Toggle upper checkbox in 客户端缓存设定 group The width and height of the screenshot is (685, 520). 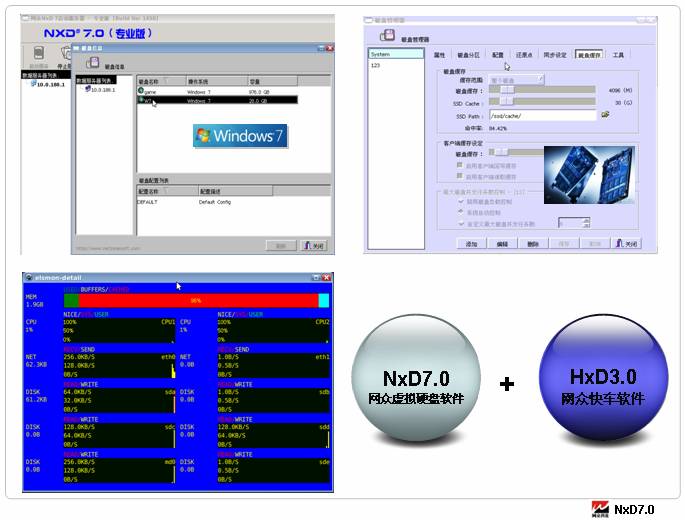[x=460, y=165]
